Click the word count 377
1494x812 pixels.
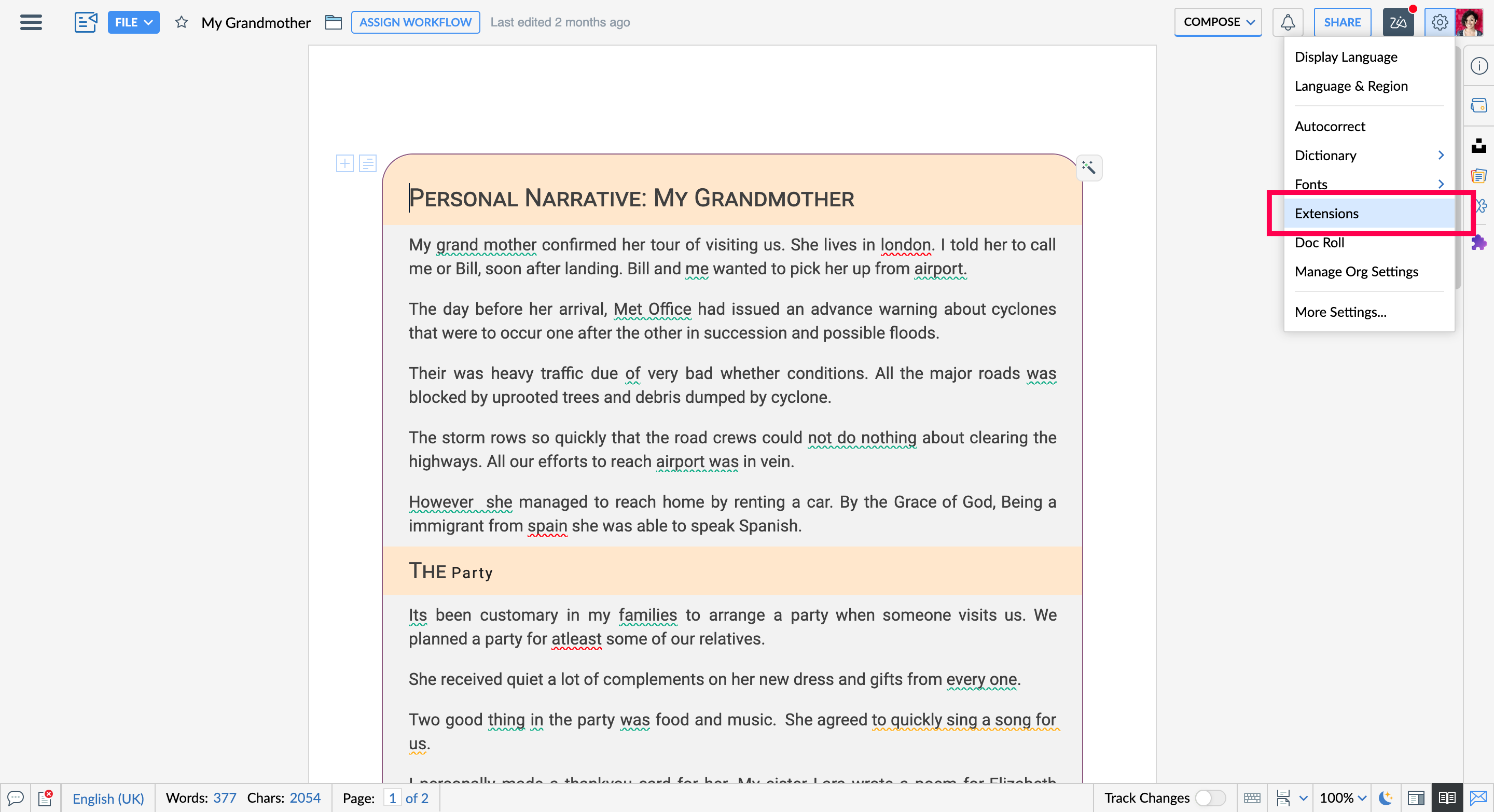coord(225,798)
